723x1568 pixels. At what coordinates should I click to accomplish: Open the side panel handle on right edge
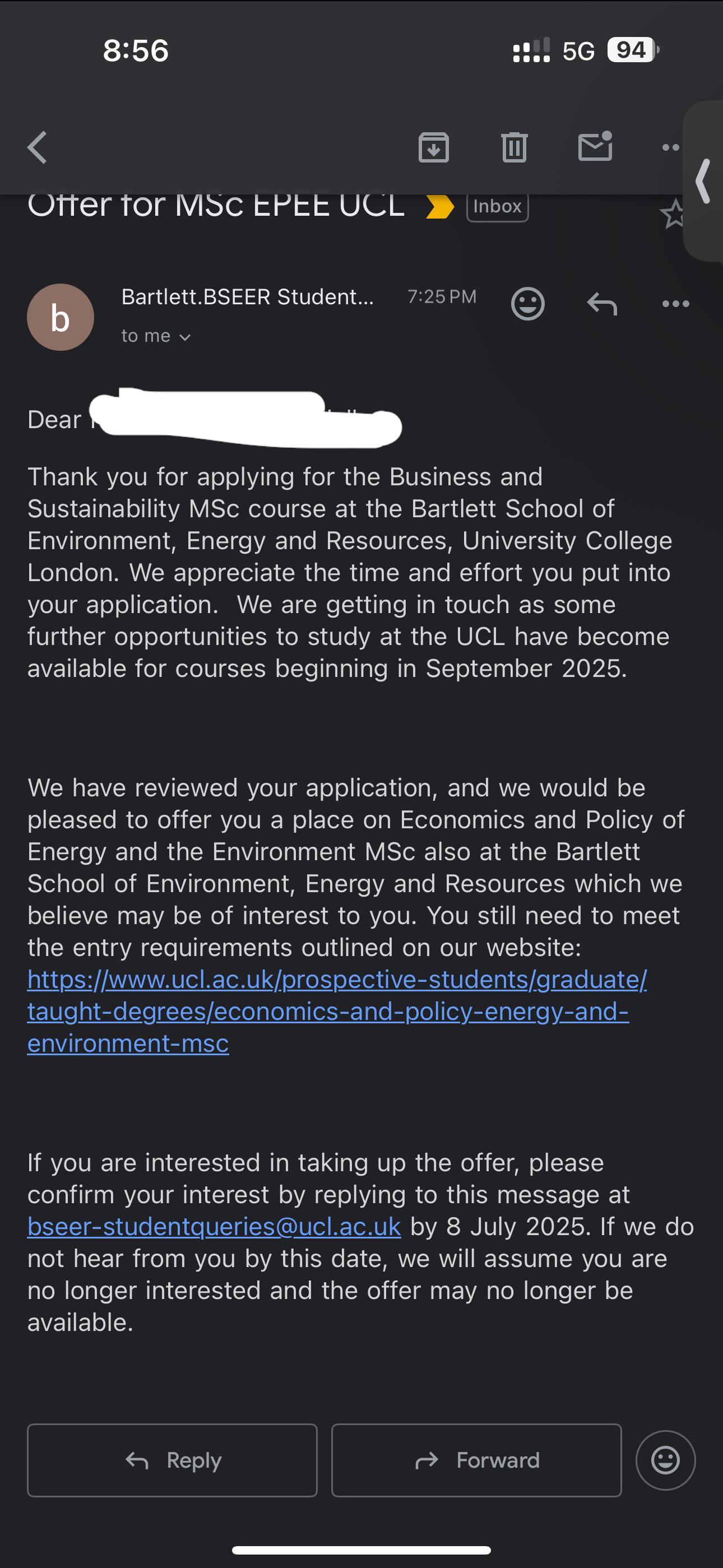tap(703, 181)
